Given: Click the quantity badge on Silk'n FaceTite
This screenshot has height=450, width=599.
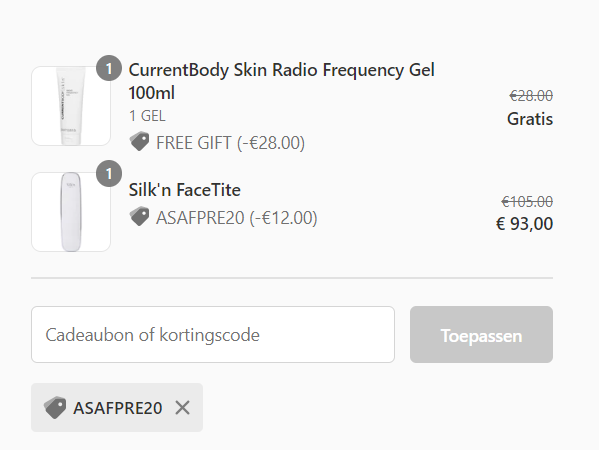Looking at the screenshot, I should (x=109, y=174).
